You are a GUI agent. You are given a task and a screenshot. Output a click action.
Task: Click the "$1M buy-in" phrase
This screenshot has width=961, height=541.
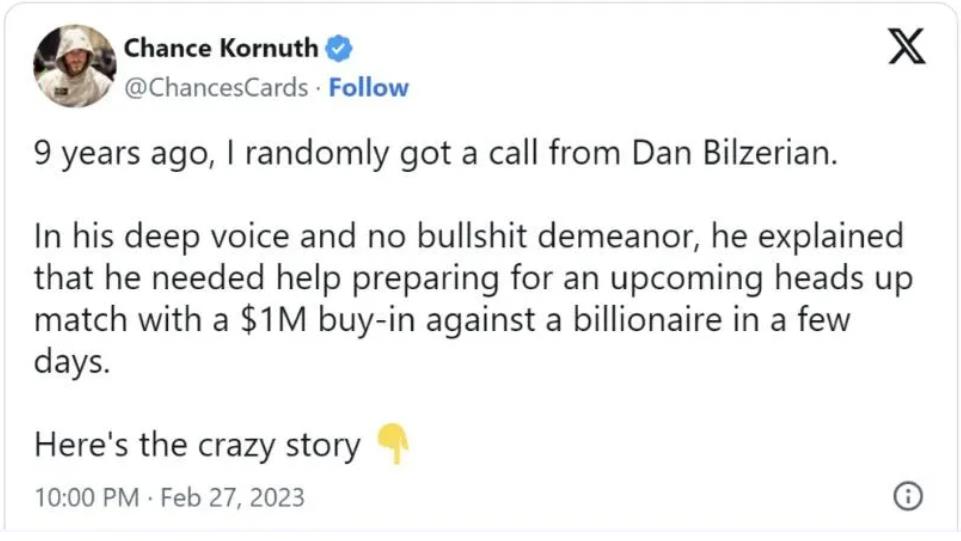(x=371, y=318)
